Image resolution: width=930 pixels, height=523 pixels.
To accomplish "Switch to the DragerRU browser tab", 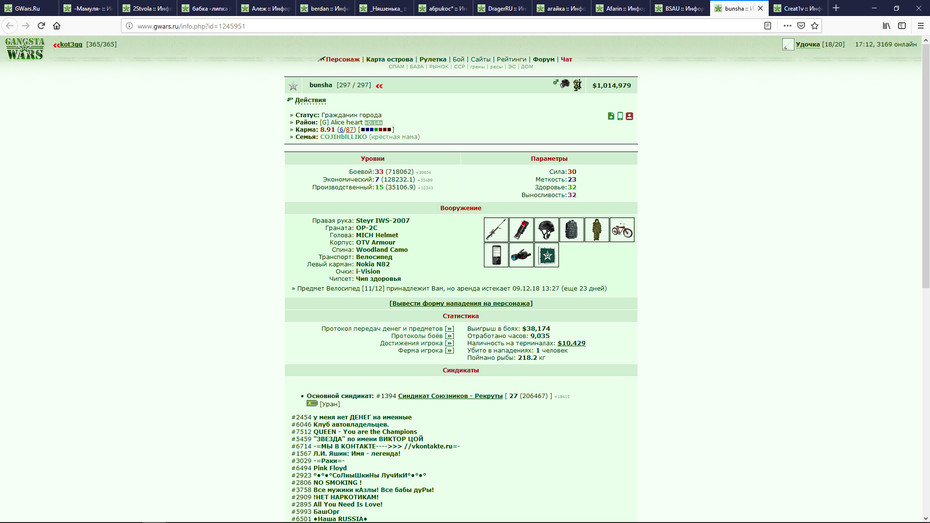I will tap(502, 8).
